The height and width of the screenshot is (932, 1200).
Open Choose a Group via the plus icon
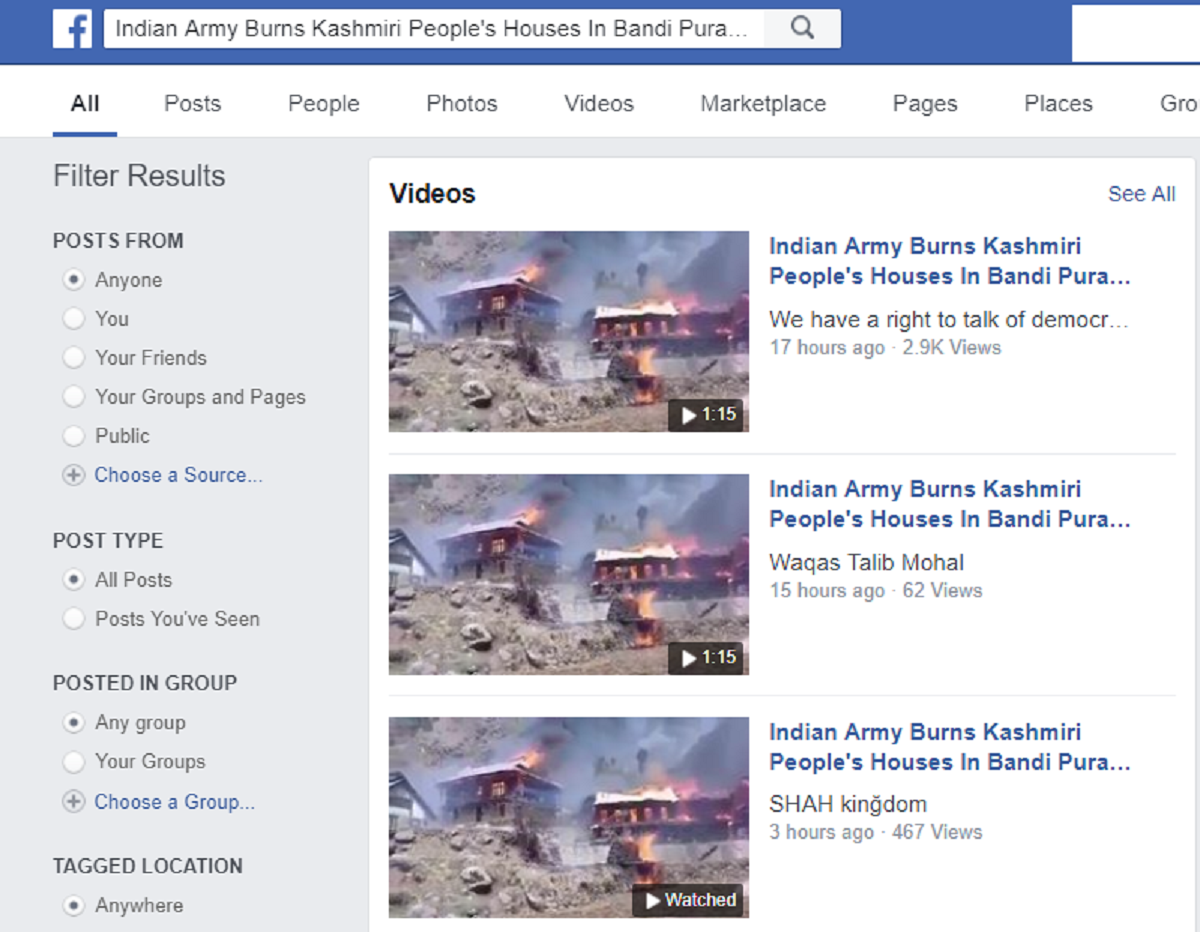[73, 802]
